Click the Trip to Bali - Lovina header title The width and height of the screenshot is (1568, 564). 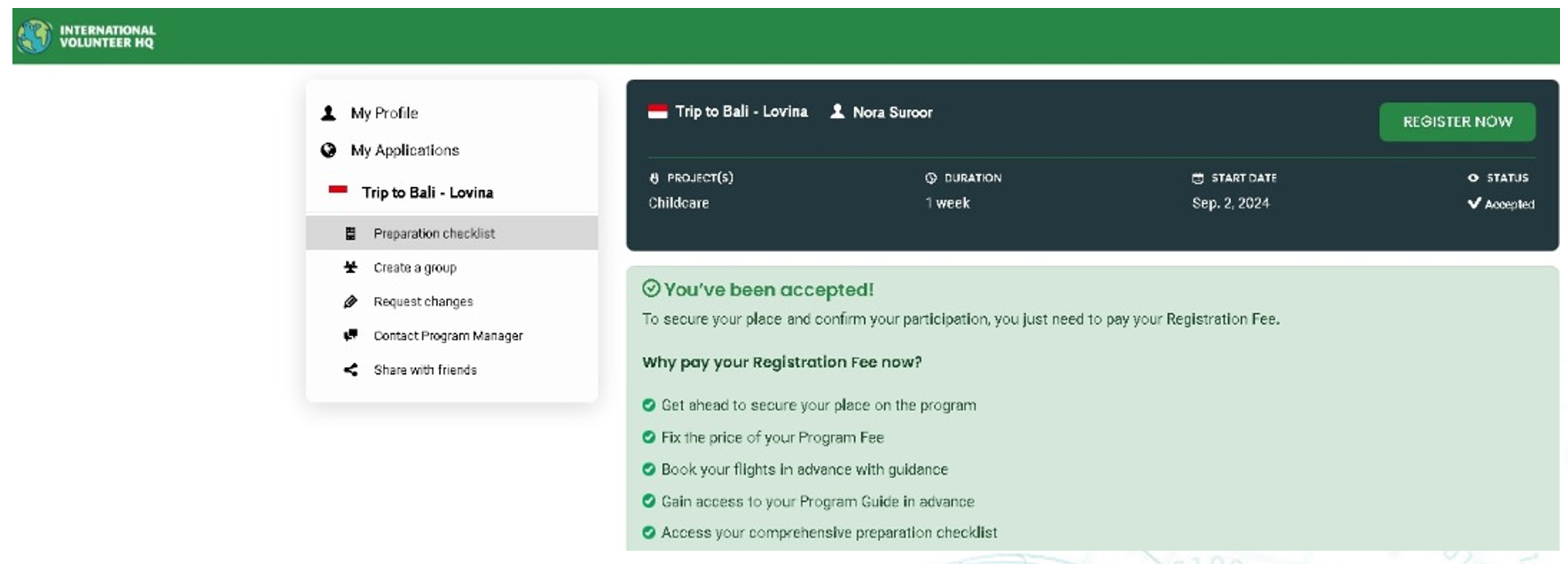pos(741,112)
